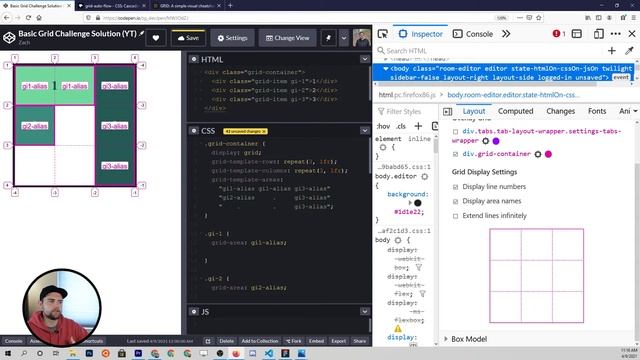Screen dimensions: 640x360
Task: Click Add to Collection in footer
Action: click(260, 341)
